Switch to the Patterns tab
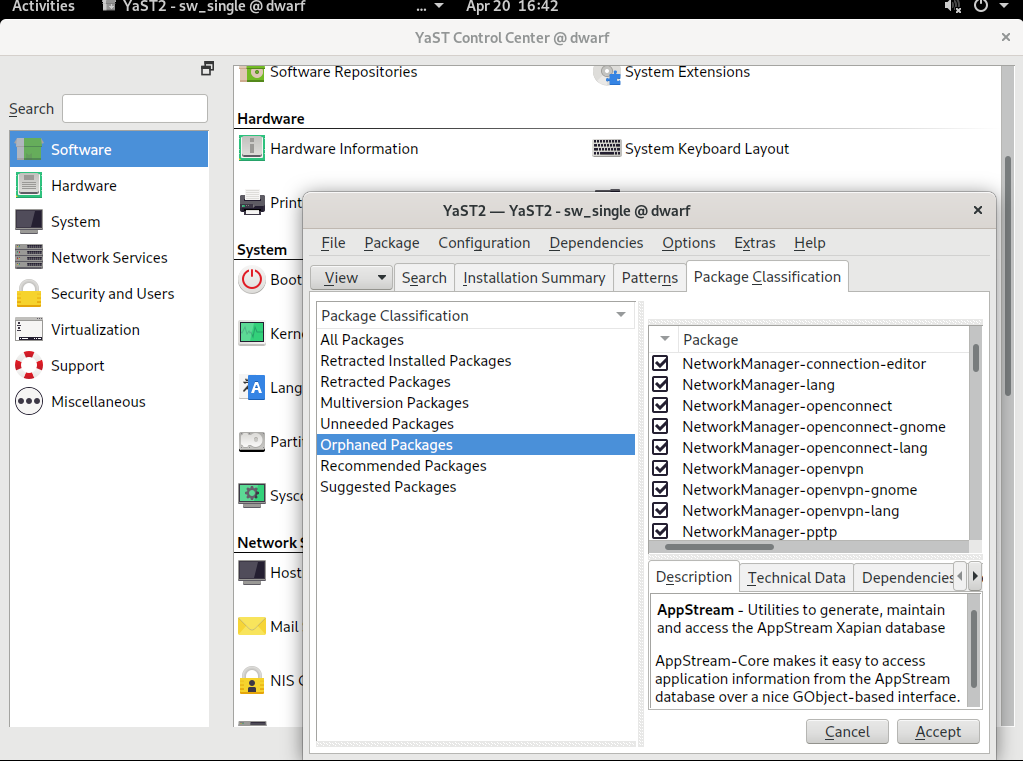Viewport: 1023px width, 761px height. 649,277
